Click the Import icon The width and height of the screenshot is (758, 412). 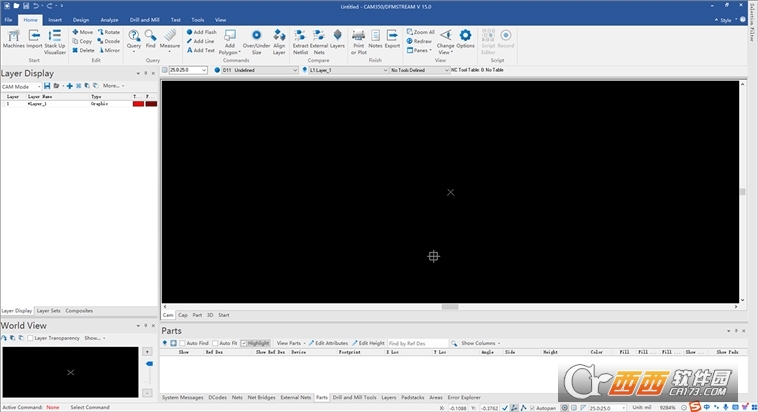pos(34,39)
